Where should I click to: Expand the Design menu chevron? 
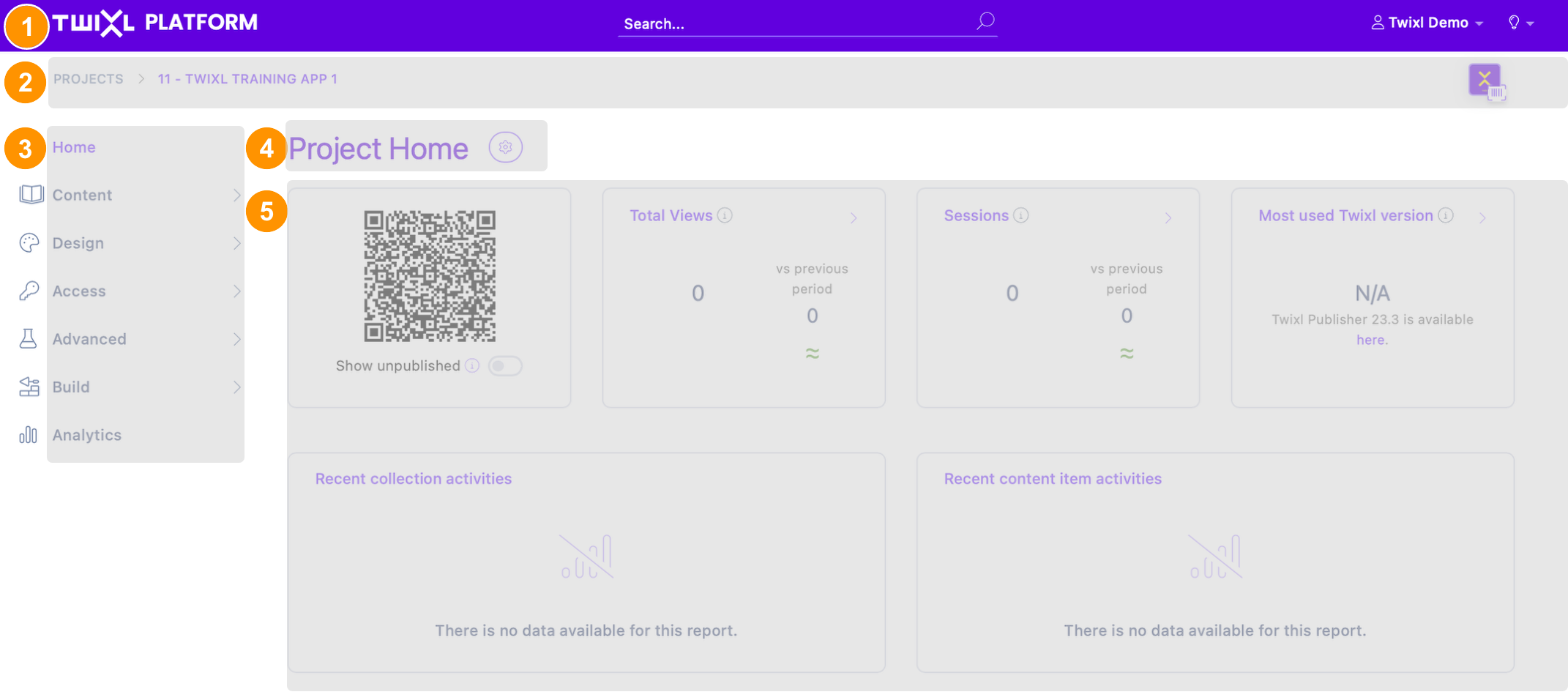(x=236, y=243)
